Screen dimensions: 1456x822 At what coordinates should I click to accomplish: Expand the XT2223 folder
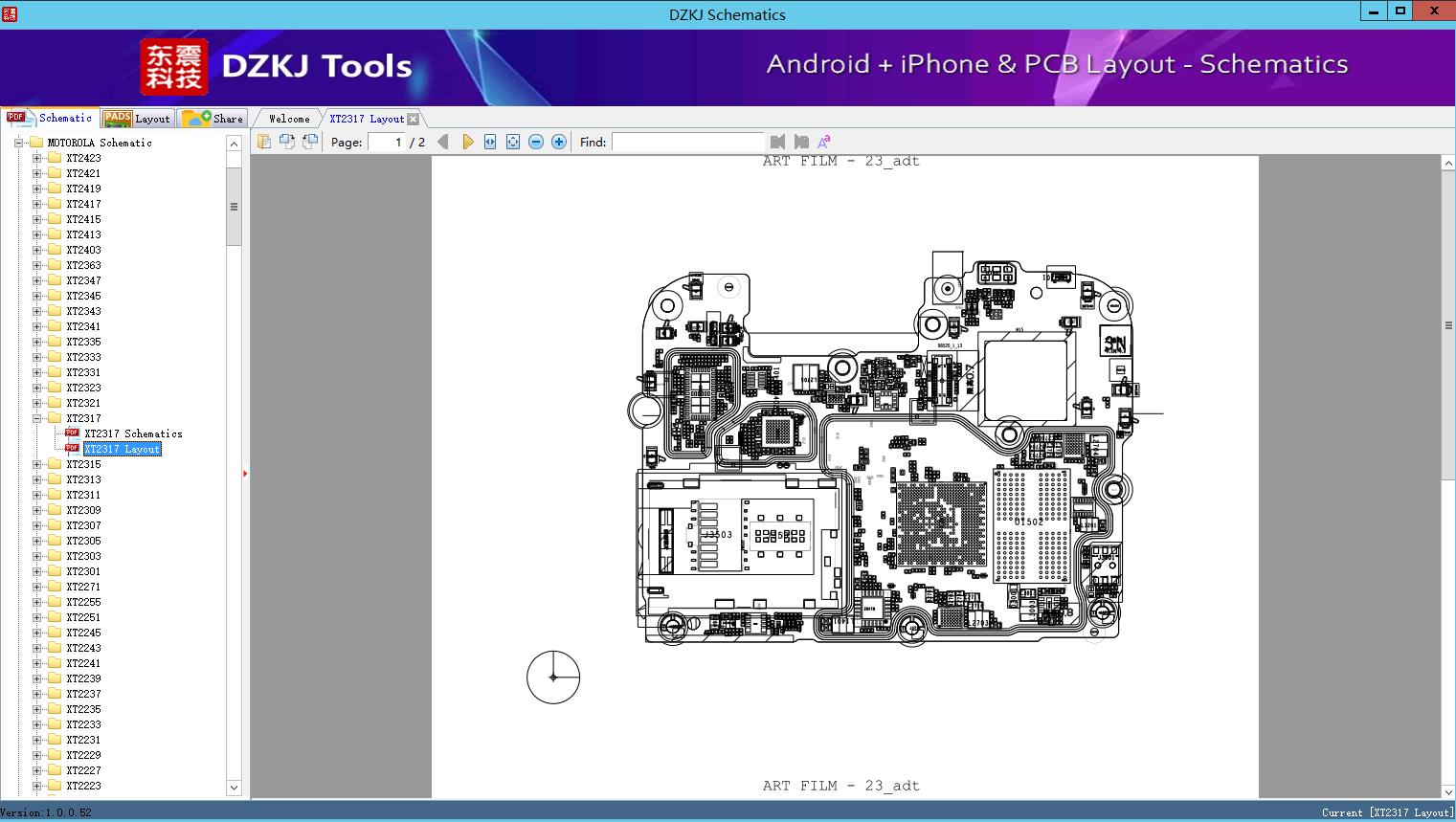(x=36, y=786)
